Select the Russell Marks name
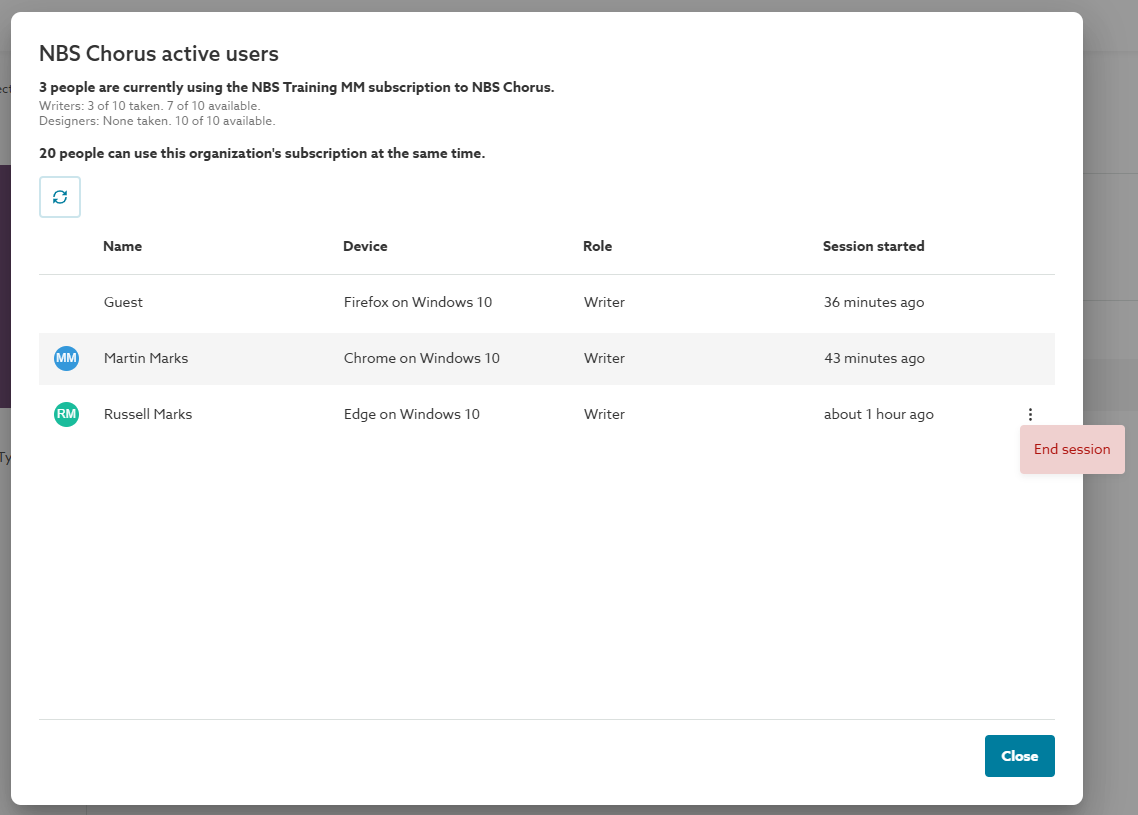 (x=148, y=414)
